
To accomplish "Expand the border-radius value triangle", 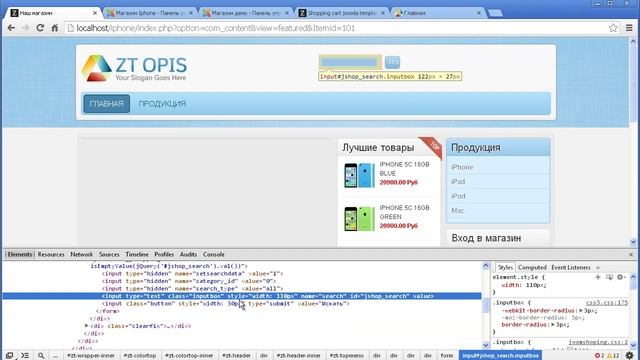I will (x=553, y=325).
